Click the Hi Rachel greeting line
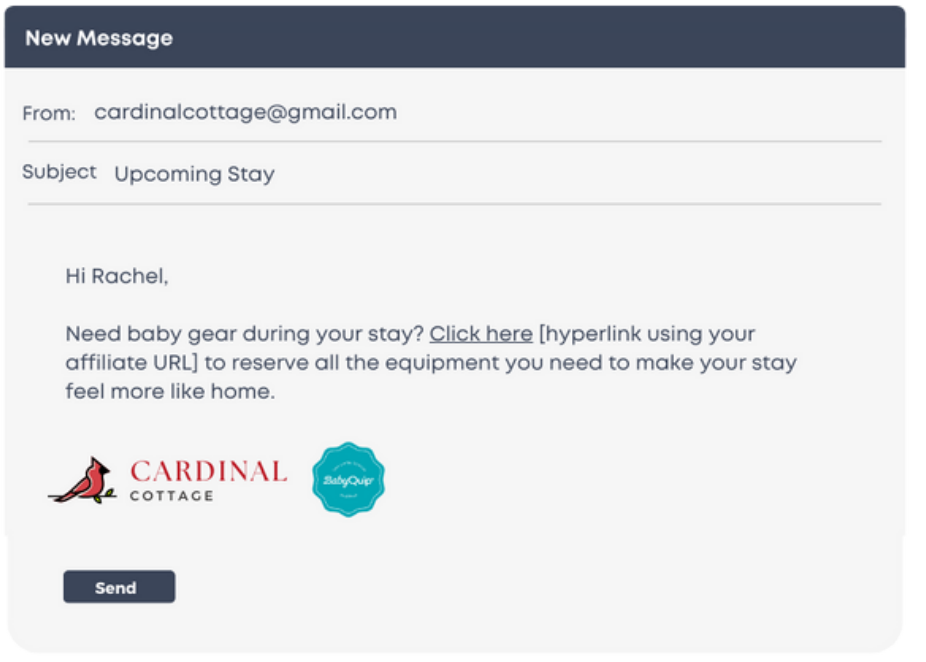 [x=117, y=276]
